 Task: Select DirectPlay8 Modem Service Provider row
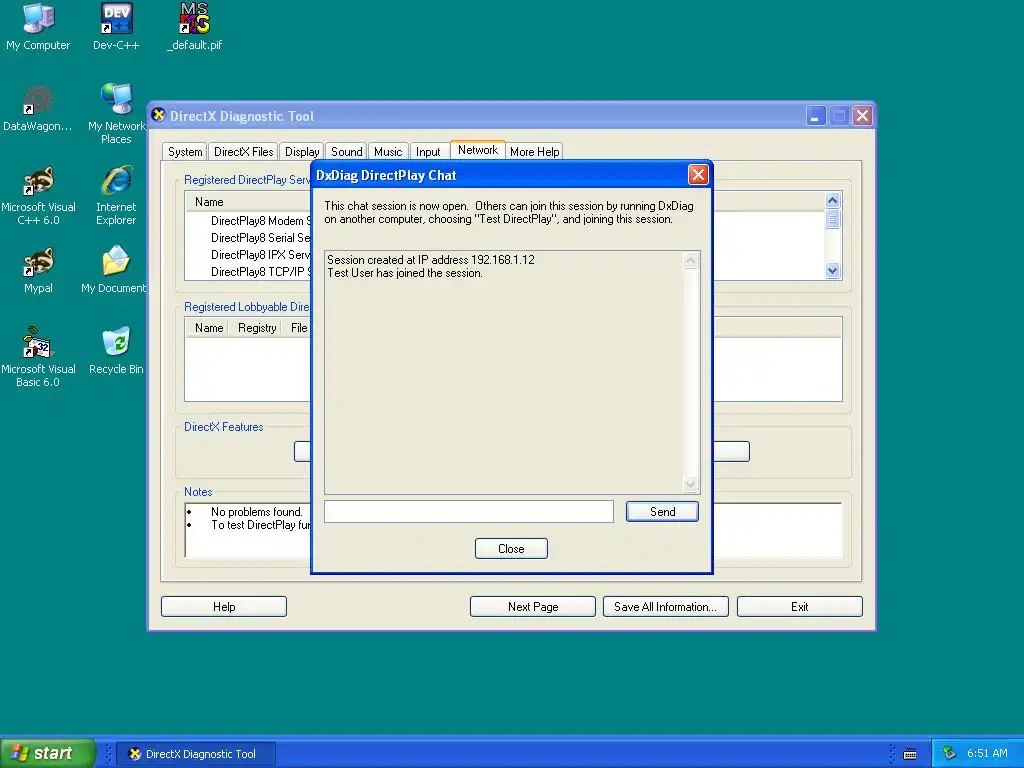[x=261, y=221]
